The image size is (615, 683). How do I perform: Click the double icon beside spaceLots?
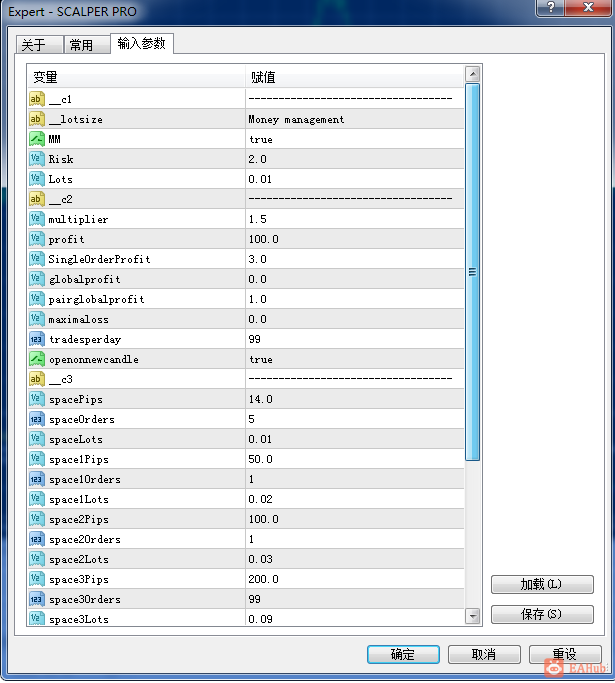pyautogui.click(x=37, y=440)
